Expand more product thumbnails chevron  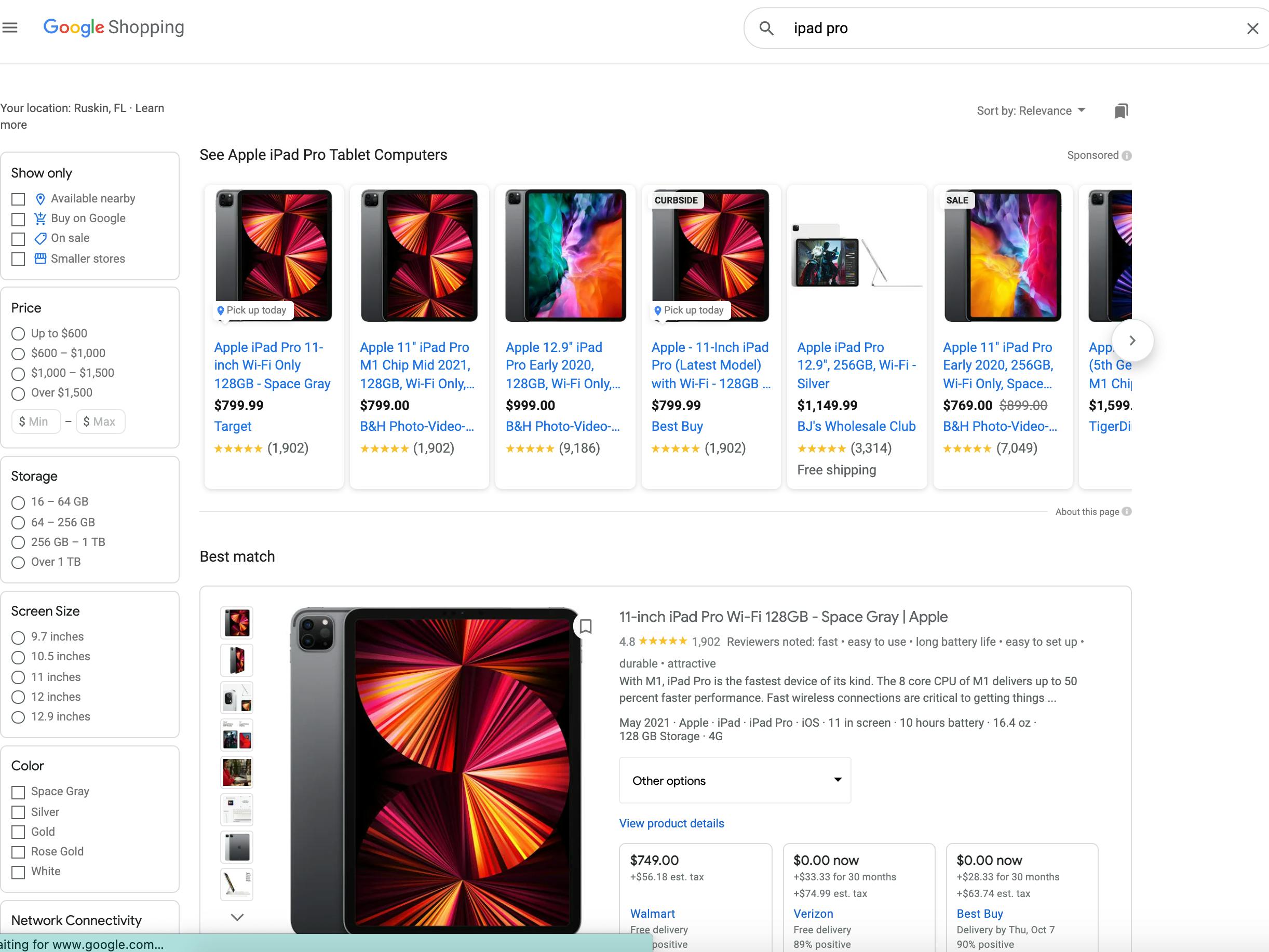[237, 917]
